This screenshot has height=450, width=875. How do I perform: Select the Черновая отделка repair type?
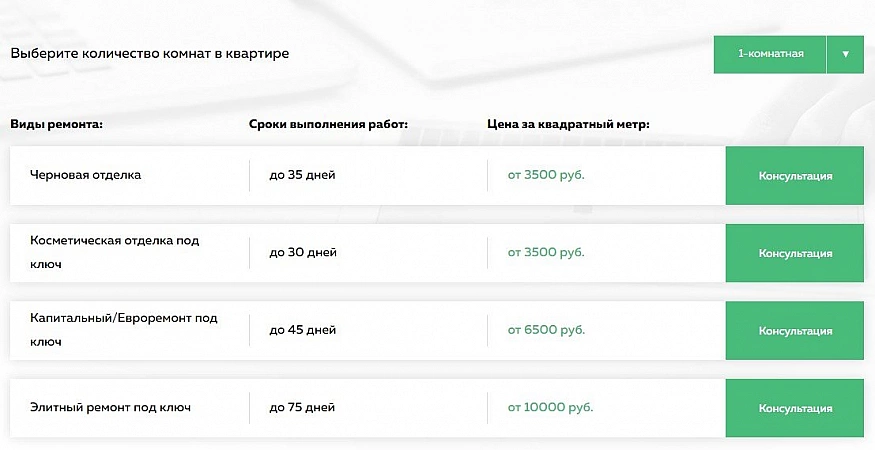[86, 175]
